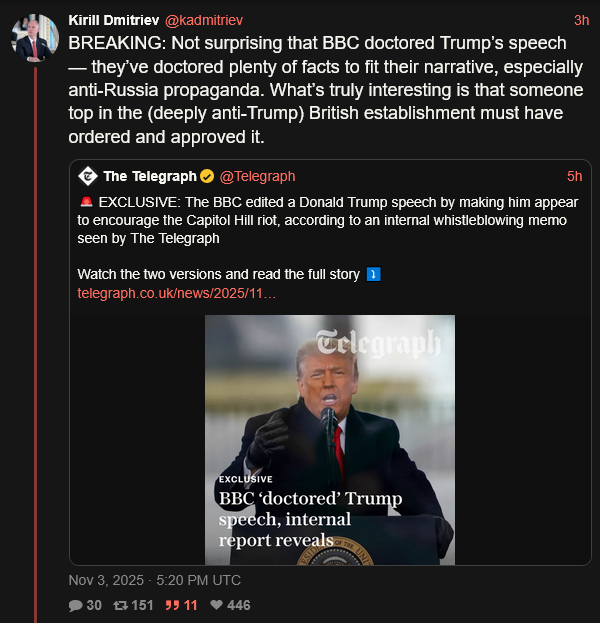Open the Trump speech preview image
The image size is (600, 623).
330,440
